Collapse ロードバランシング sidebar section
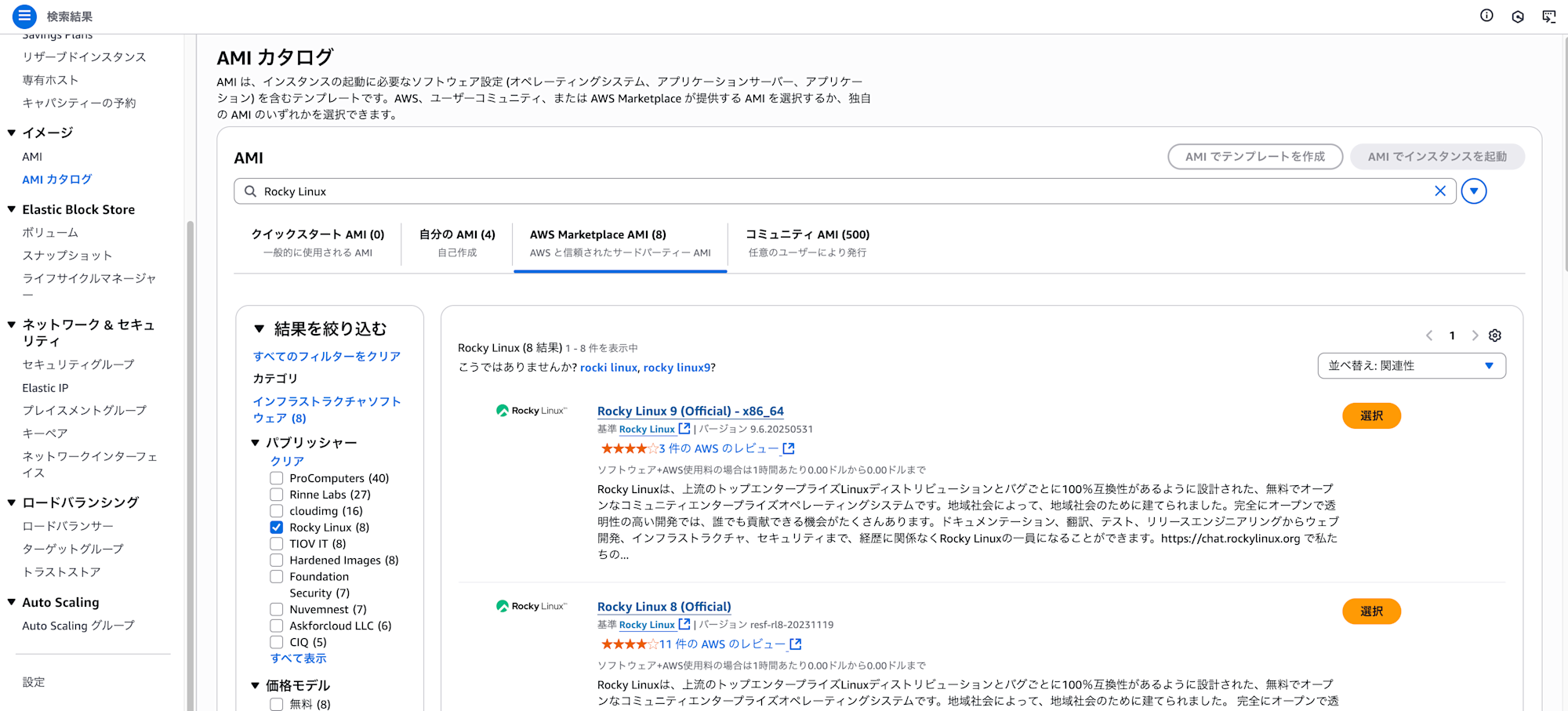Screen dimensions: 1568x711 coord(12,502)
